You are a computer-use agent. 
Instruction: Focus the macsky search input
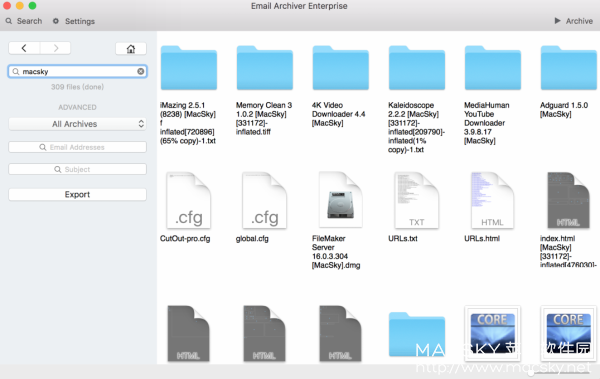click(78, 71)
